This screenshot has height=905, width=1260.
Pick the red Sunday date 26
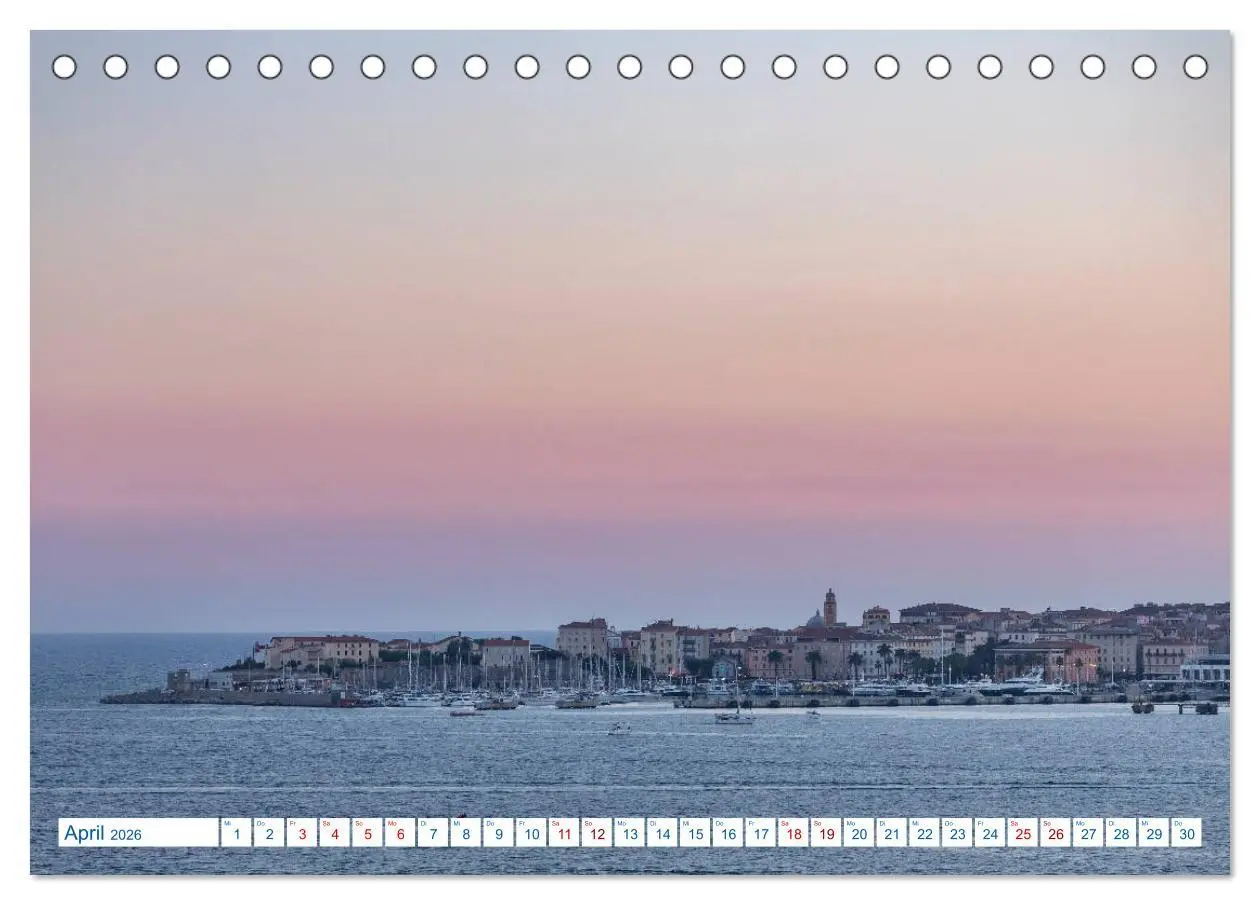1055,833
